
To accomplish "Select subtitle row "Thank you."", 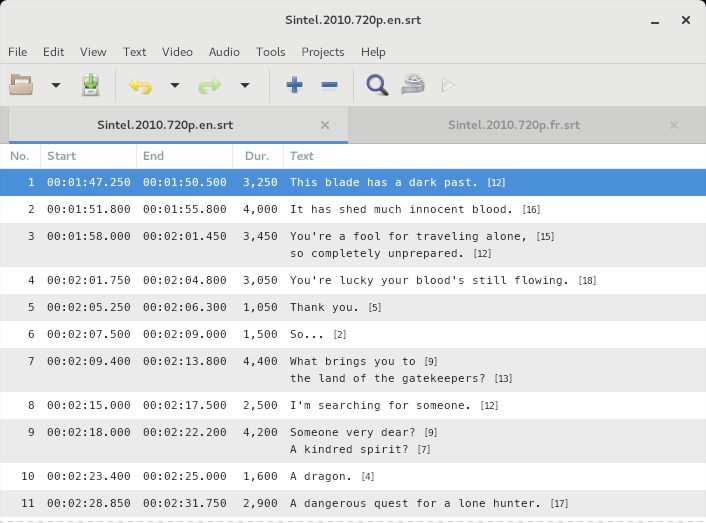I will pos(353,307).
